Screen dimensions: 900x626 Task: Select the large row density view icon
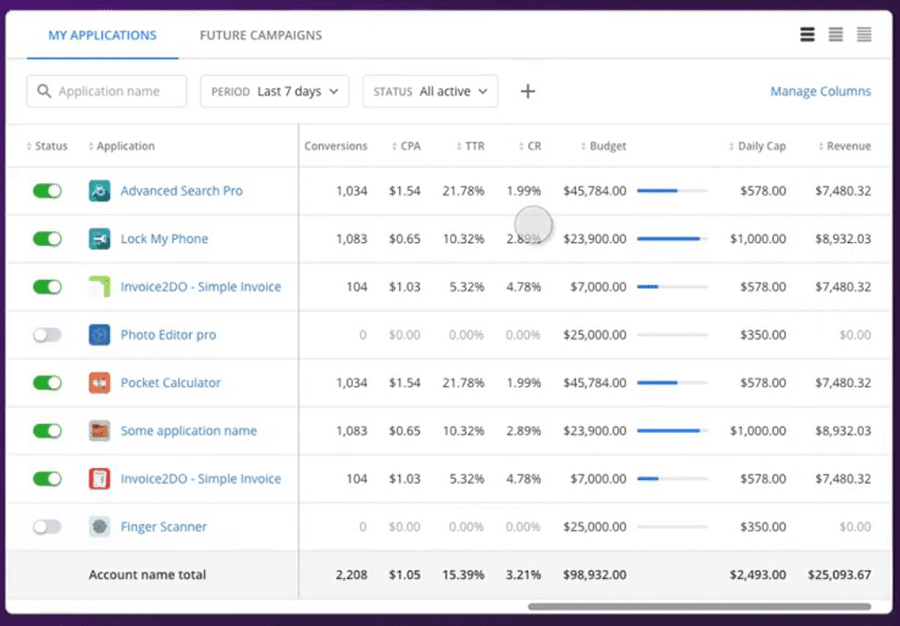[x=807, y=33]
